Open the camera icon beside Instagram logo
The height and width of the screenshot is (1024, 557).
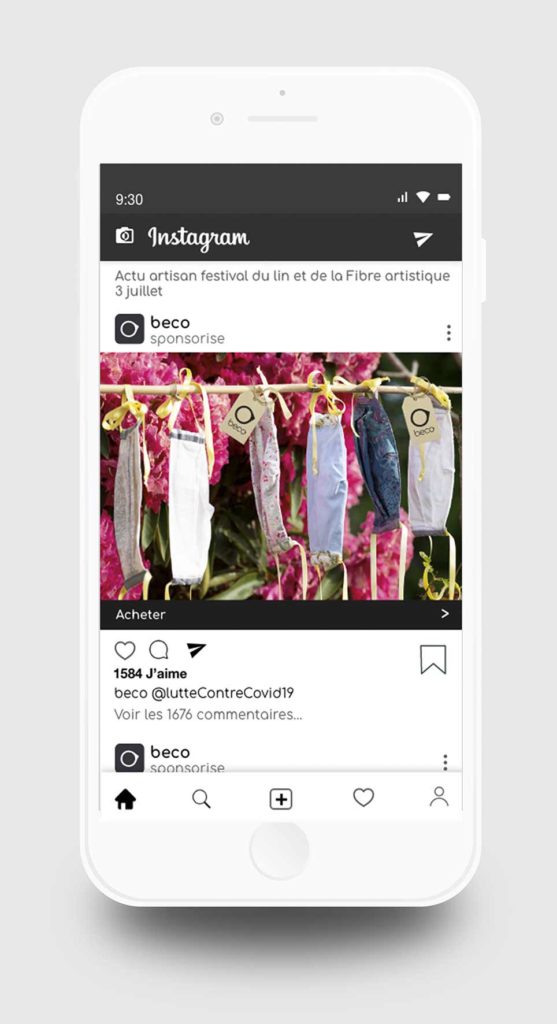(125, 236)
